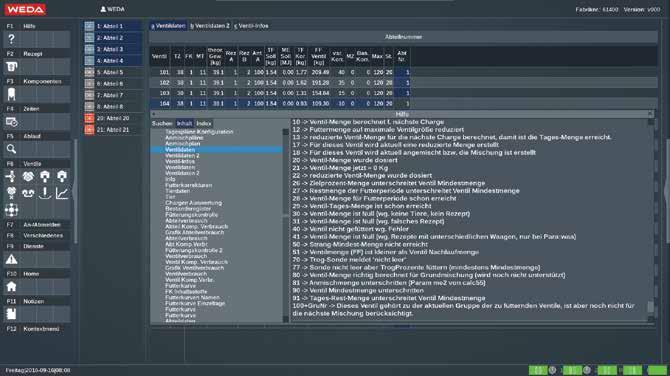
Task: Open the Grafik Abteilverbrauch help topic
Action: tap(194, 232)
